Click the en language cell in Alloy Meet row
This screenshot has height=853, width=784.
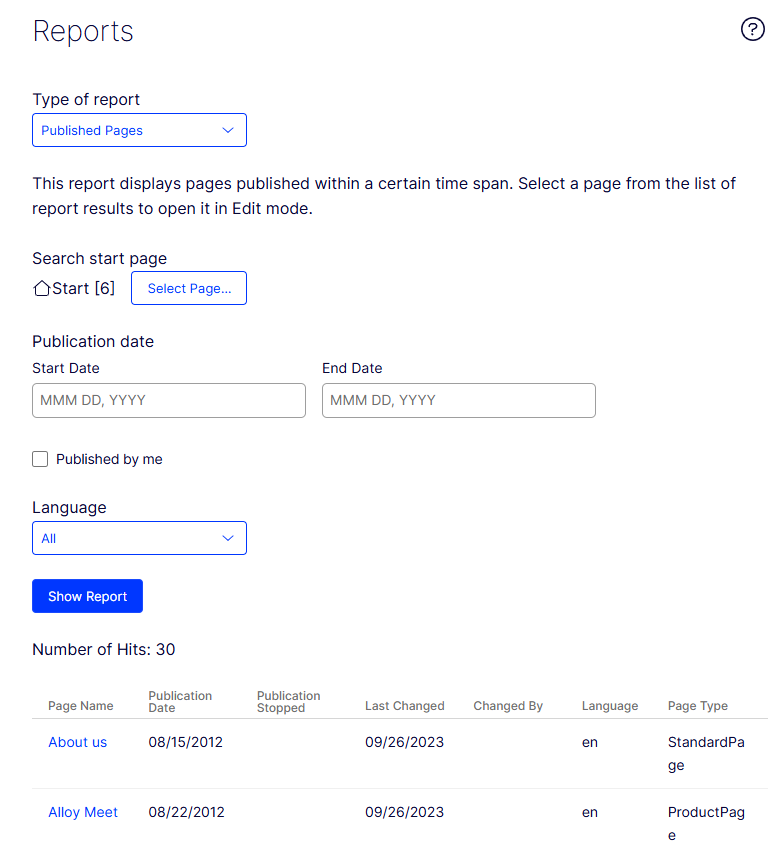pos(590,812)
